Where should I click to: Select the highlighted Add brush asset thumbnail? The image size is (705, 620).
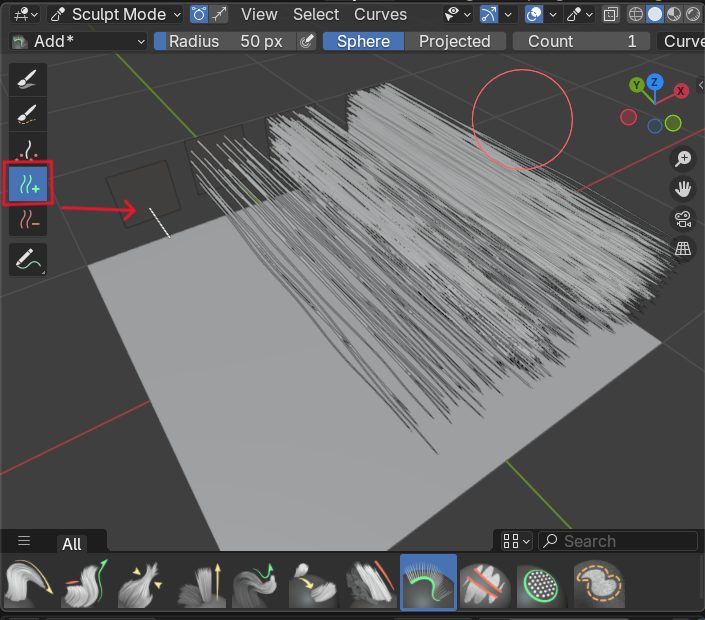(x=428, y=583)
